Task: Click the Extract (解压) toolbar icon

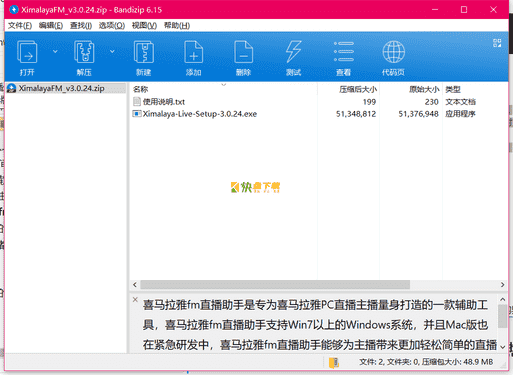Action: tap(84, 52)
